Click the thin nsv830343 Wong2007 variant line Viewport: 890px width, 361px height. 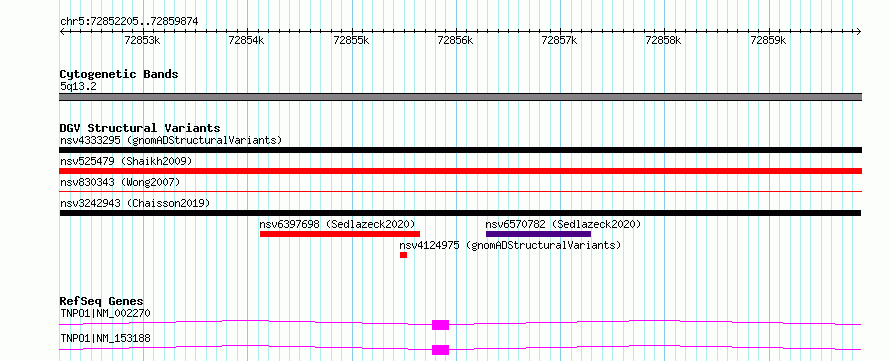pos(460,192)
